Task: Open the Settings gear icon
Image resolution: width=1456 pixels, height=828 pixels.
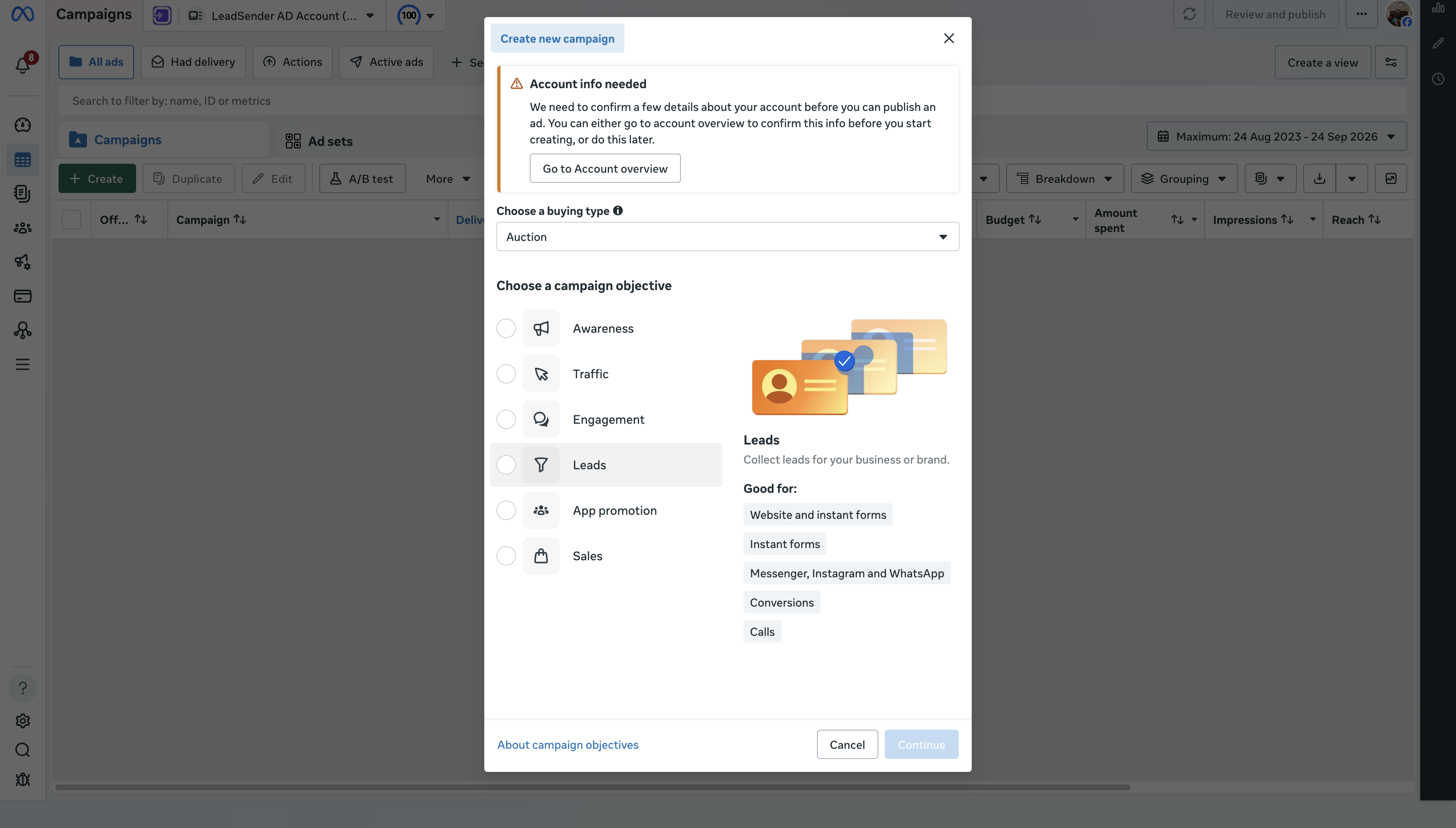Action: click(23, 720)
